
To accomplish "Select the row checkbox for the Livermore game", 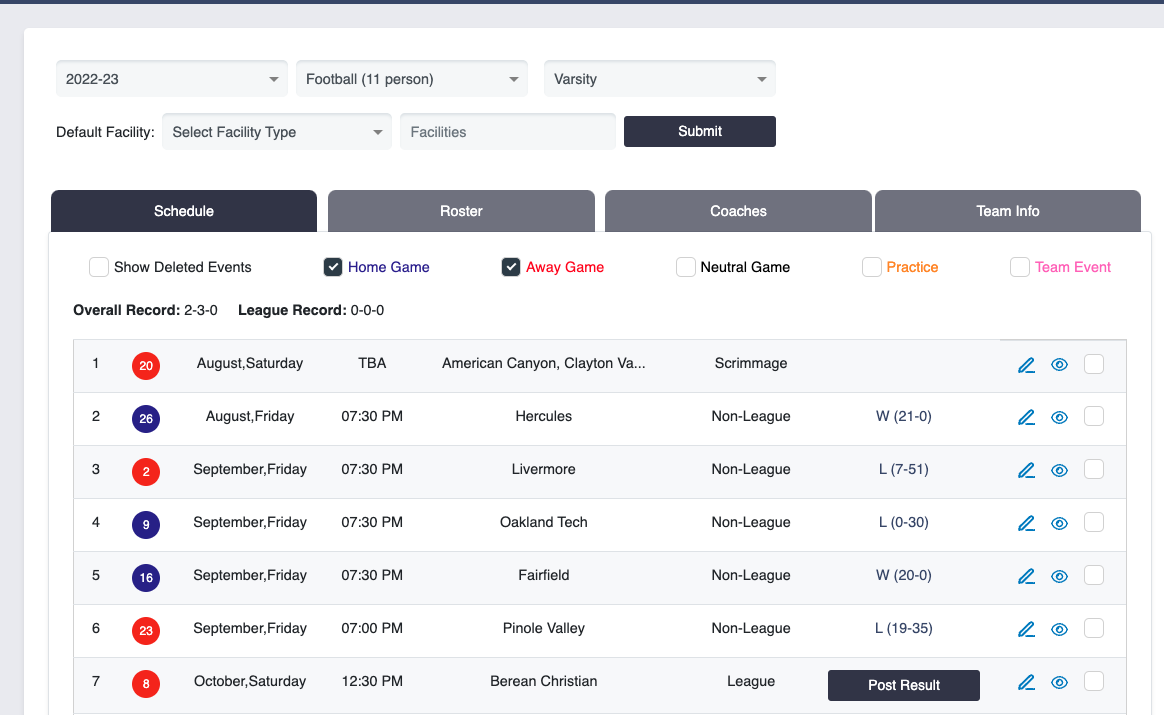I will click(x=1094, y=469).
